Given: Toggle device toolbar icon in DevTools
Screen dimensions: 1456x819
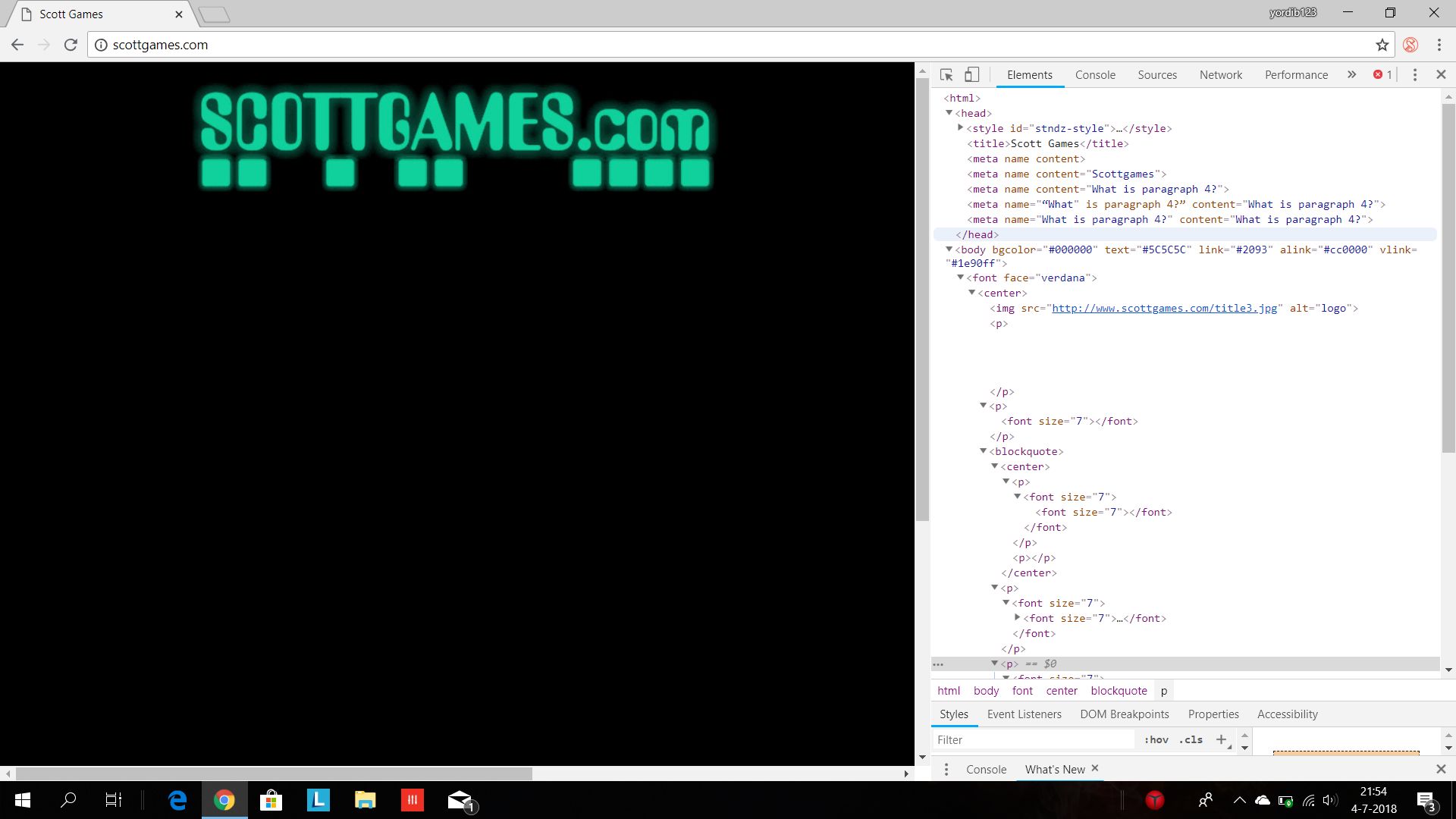Looking at the screenshot, I should tap(971, 74).
